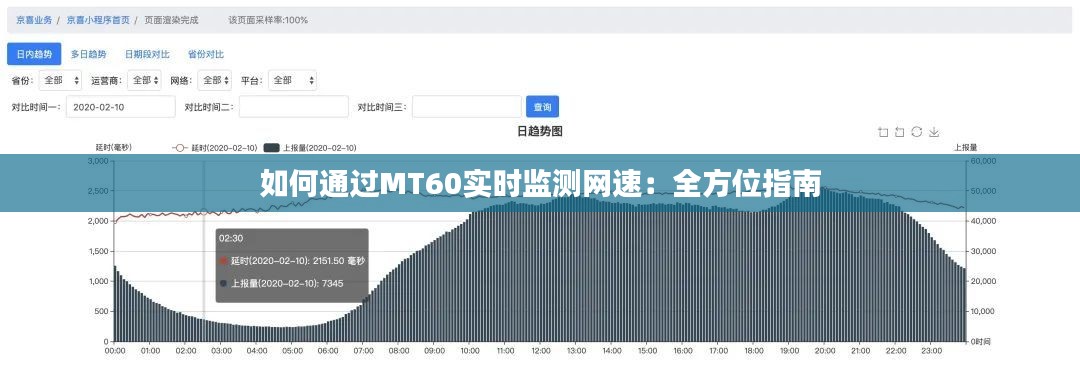Open the 省份 dropdown

coord(61,80)
